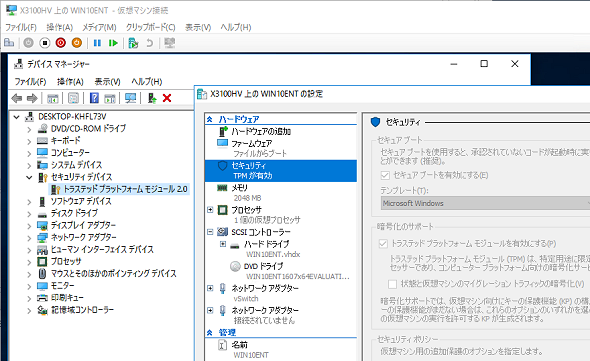590x361 pixels.
Task: Open VM connection 表示(V) menu
Action: click(198, 27)
